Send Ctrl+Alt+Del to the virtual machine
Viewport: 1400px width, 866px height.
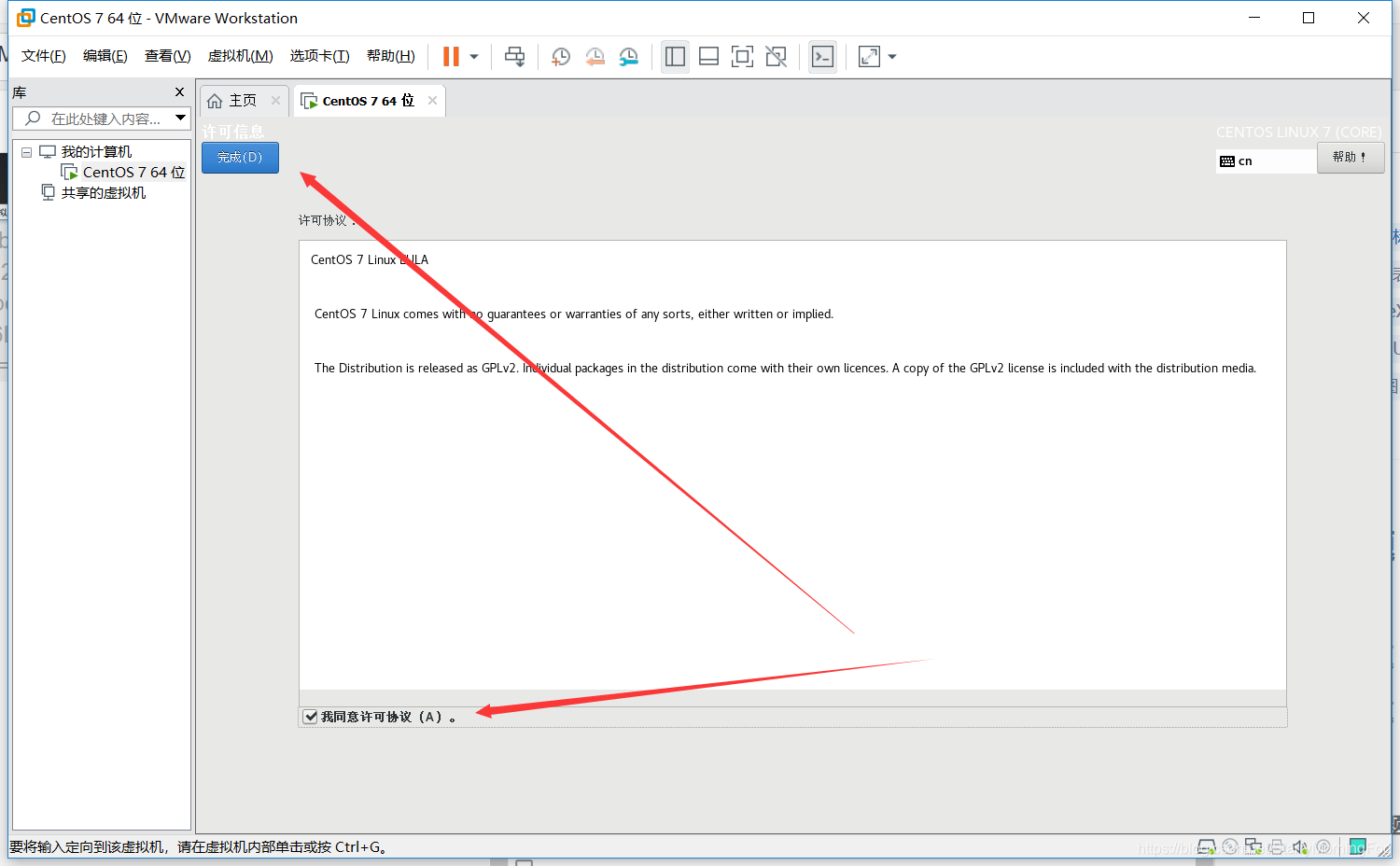click(x=514, y=57)
